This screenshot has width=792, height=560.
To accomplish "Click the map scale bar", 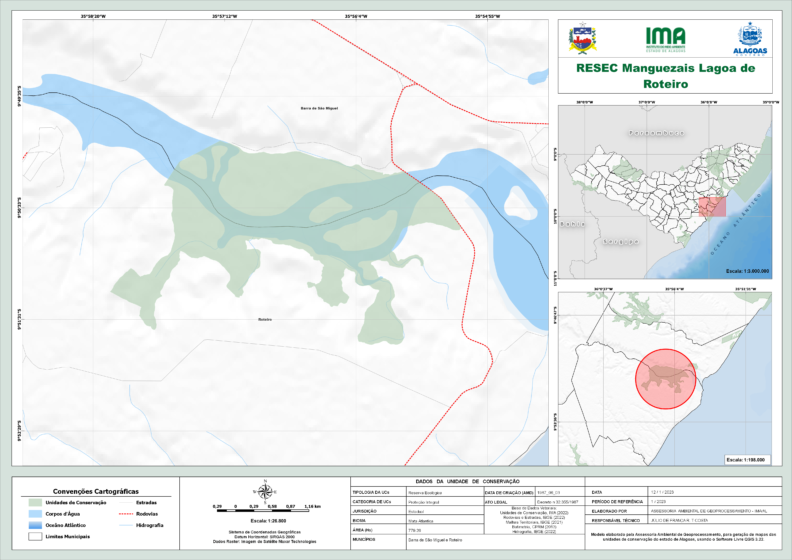I will pos(263,511).
